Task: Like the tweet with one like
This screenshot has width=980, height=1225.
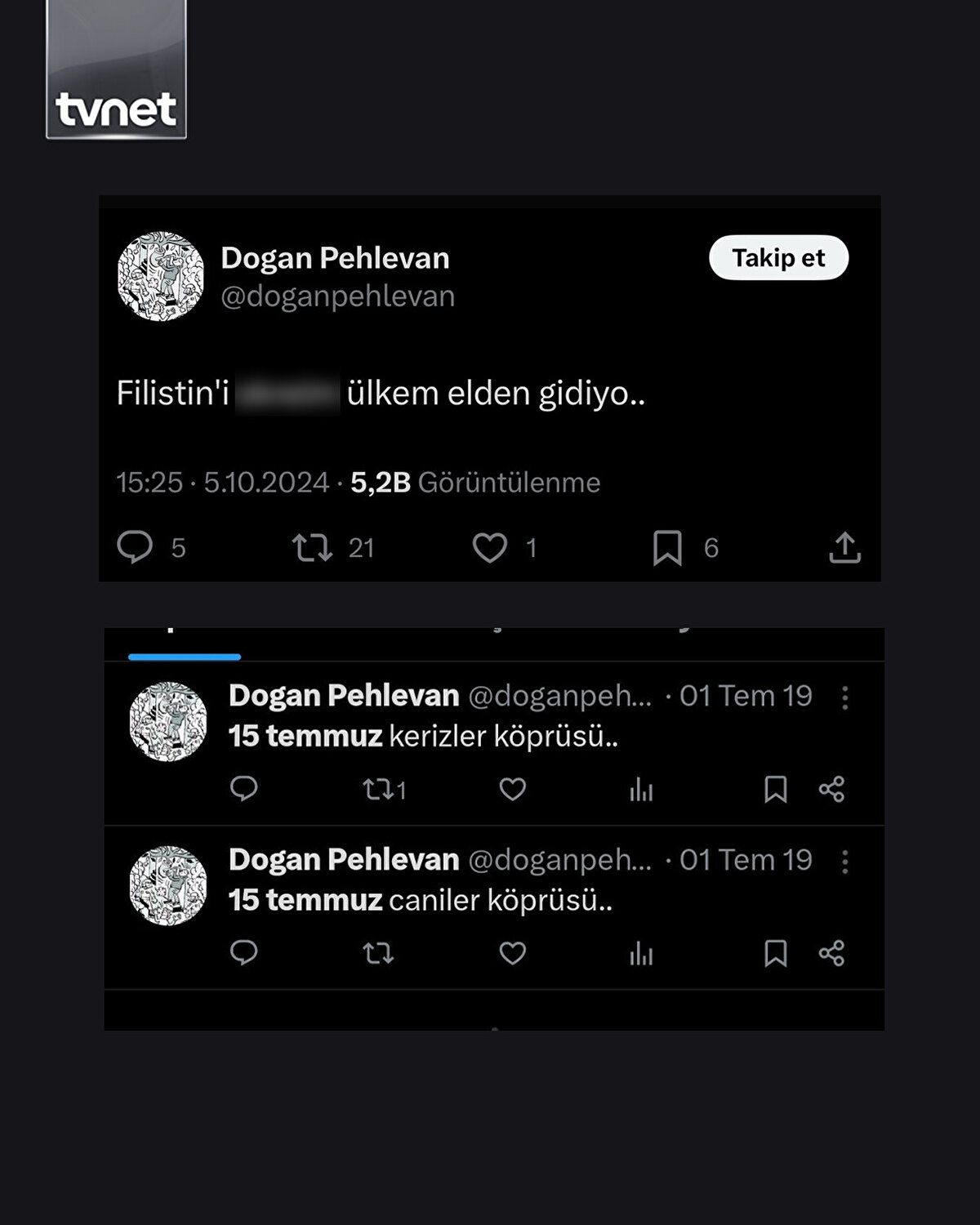Action: (490, 547)
